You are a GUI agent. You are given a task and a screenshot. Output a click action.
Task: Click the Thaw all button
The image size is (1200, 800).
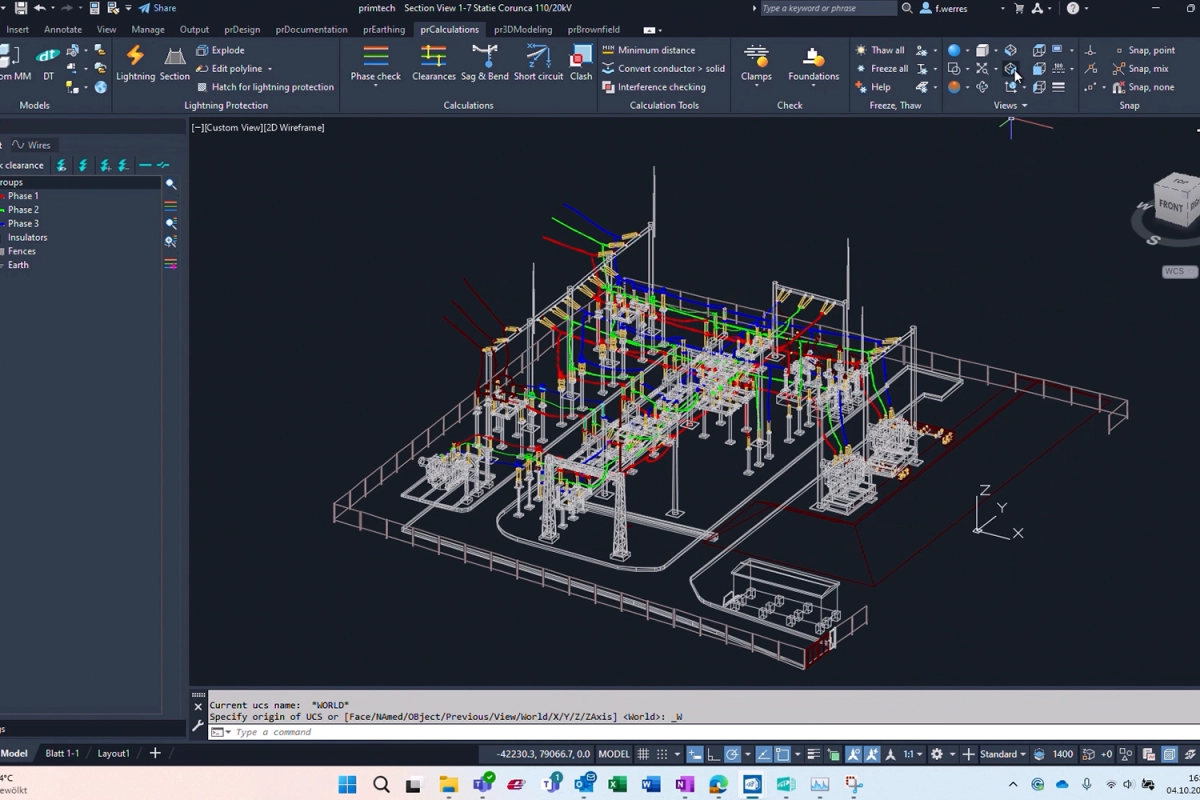[x=880, y=50]
